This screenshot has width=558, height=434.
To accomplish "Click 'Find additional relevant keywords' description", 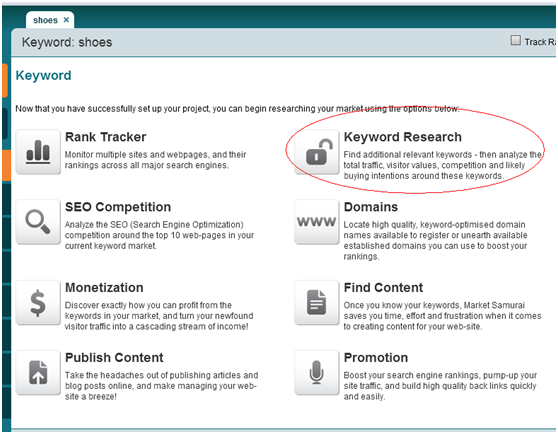I will tap(442, 165).
